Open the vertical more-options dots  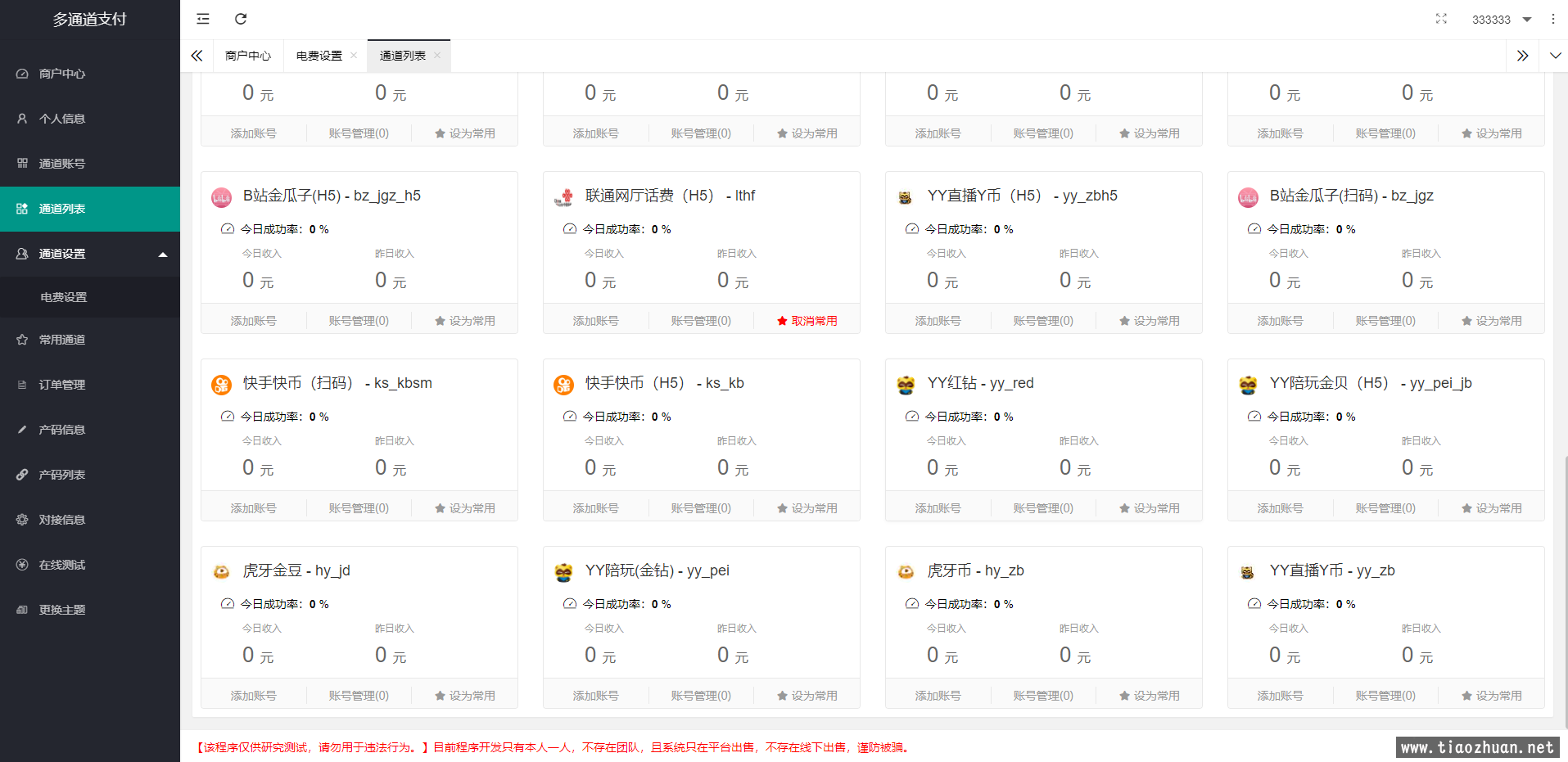(1552, 19)
